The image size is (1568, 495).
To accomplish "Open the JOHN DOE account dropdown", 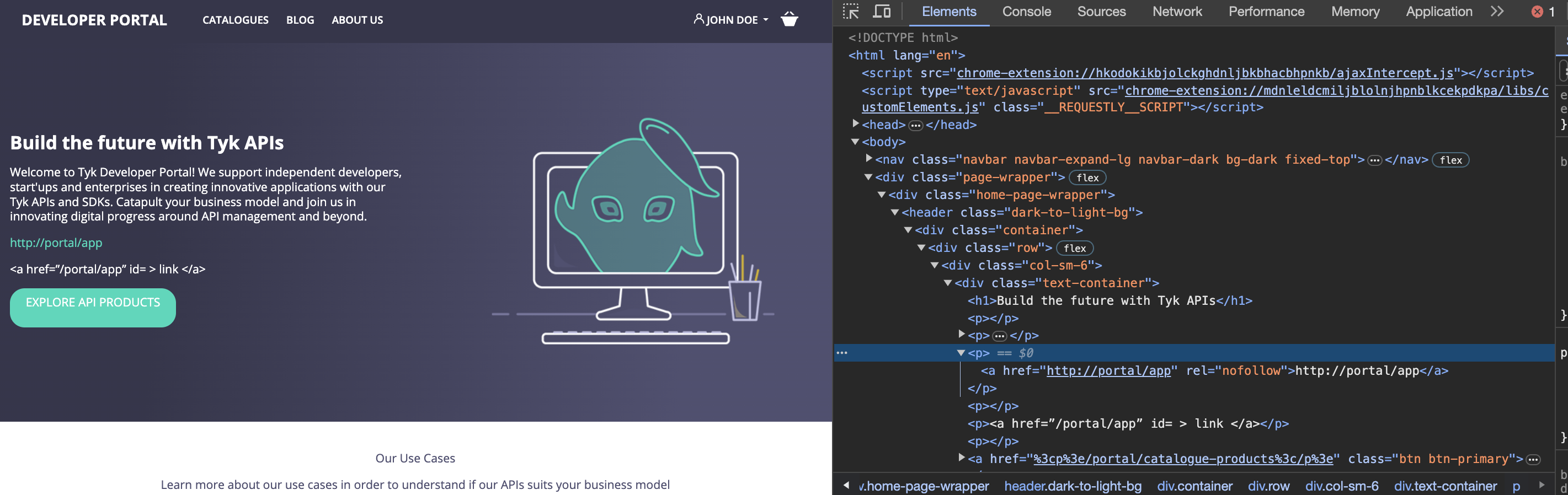I will tap(731, 20).
